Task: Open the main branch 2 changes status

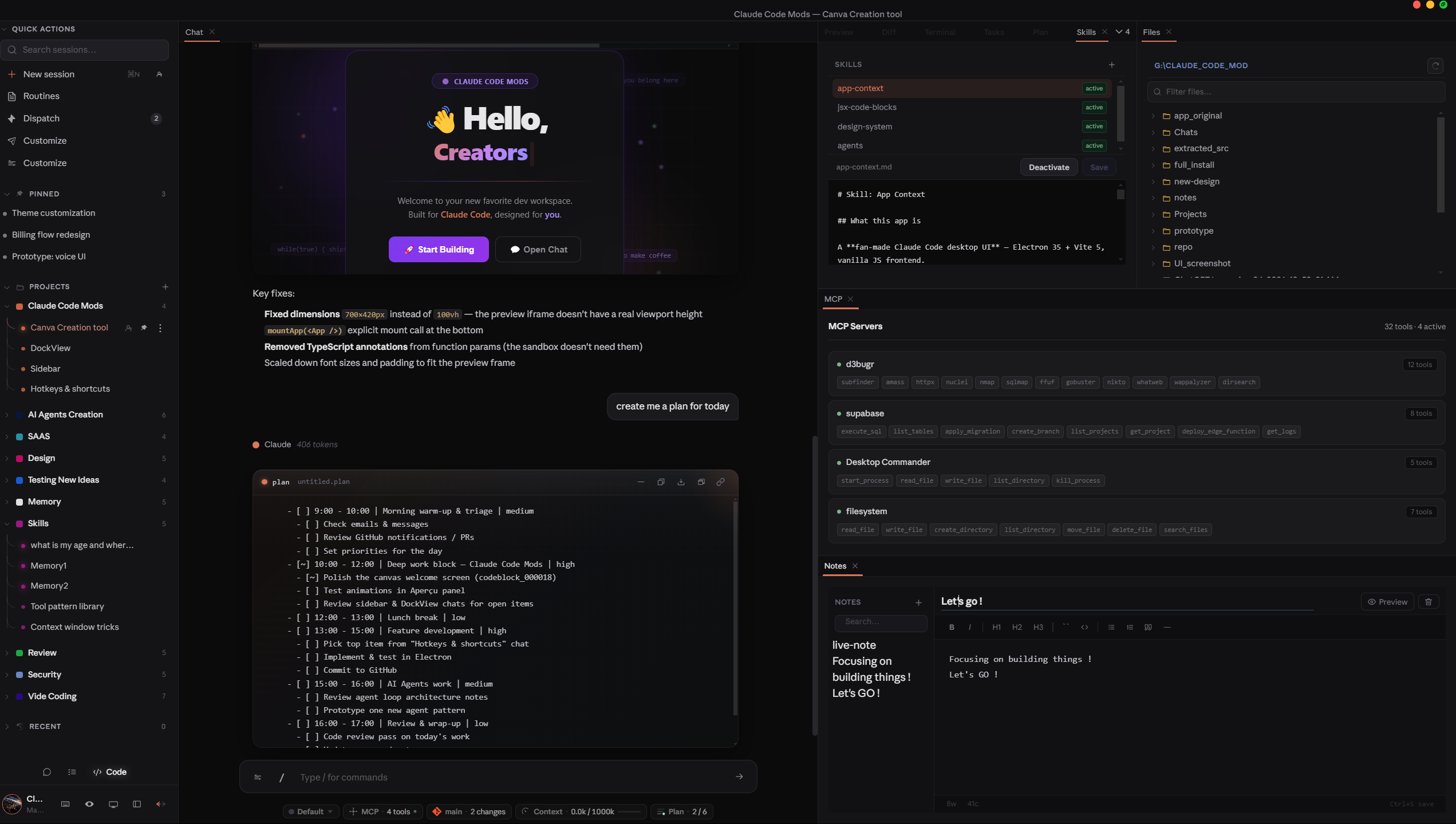Action: point(469,811)
